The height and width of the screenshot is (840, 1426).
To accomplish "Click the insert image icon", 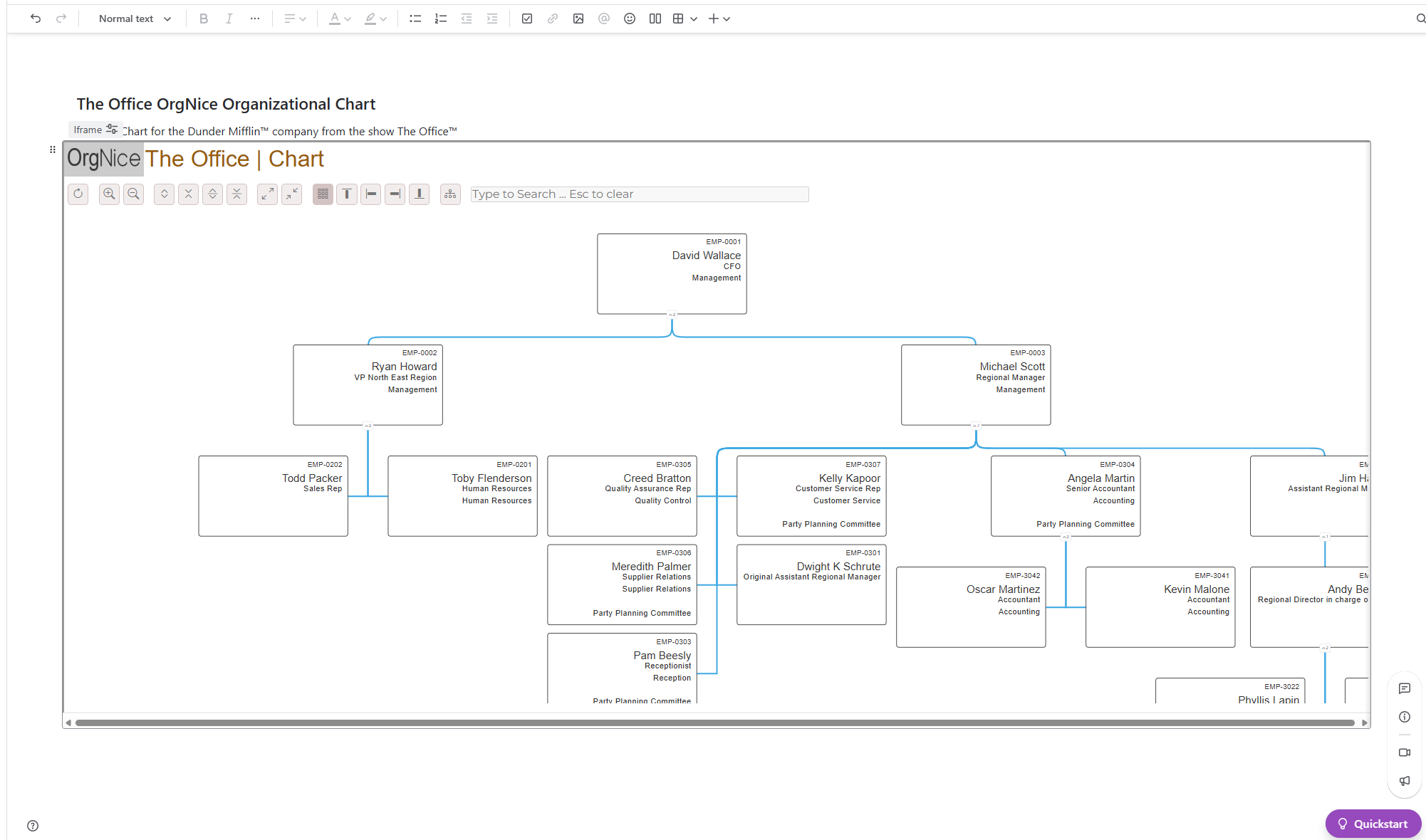I will [x=578, y=19].
